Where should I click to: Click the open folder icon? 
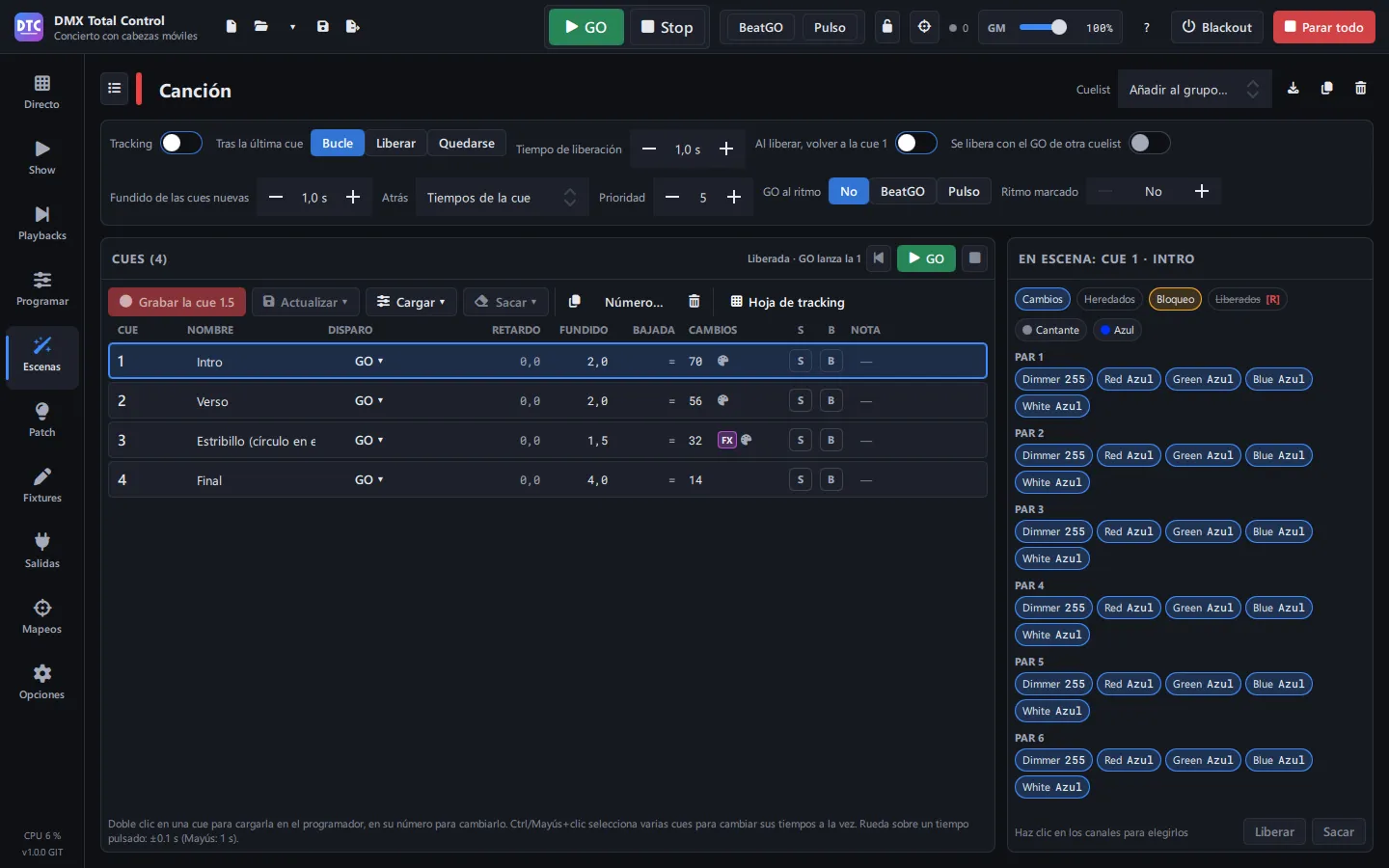(x=261, y=27)
